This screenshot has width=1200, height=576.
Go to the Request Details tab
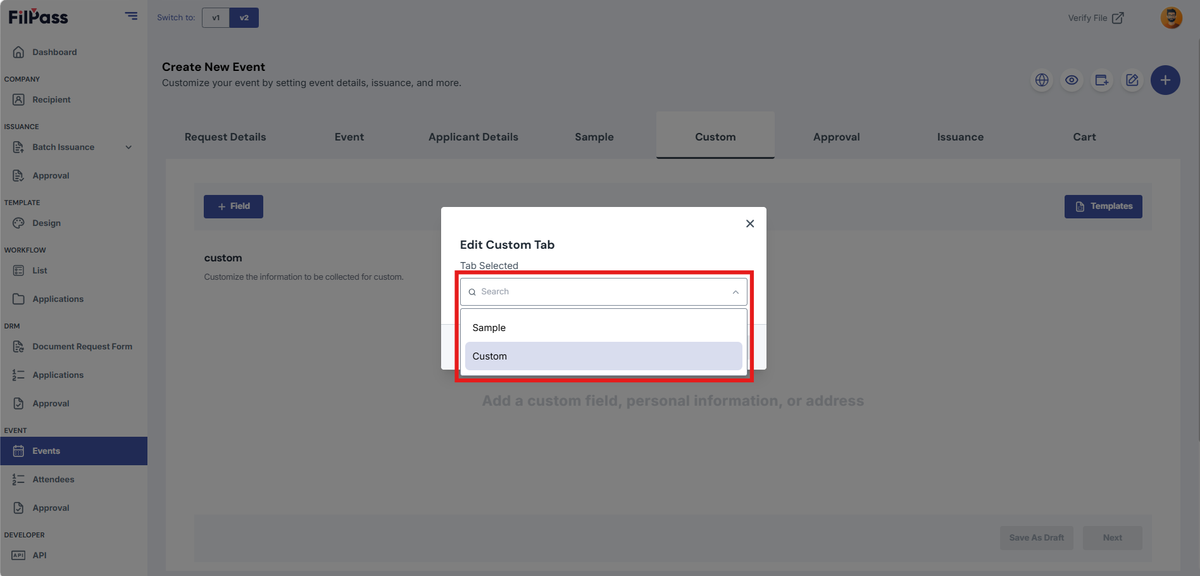pos(225,137)
